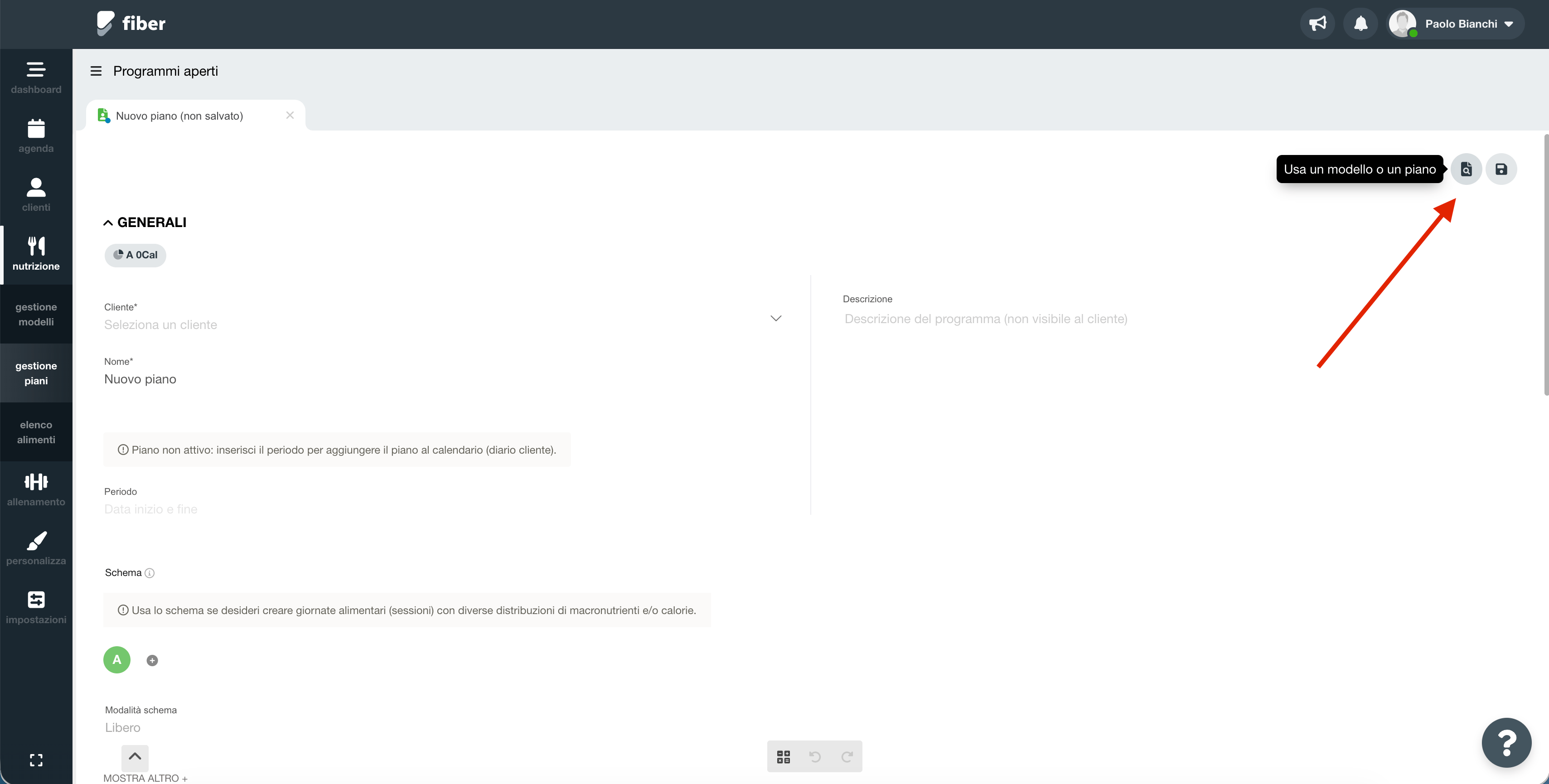Go to clienti in the sidebar

pyautogui.click(x=36, y=195)
